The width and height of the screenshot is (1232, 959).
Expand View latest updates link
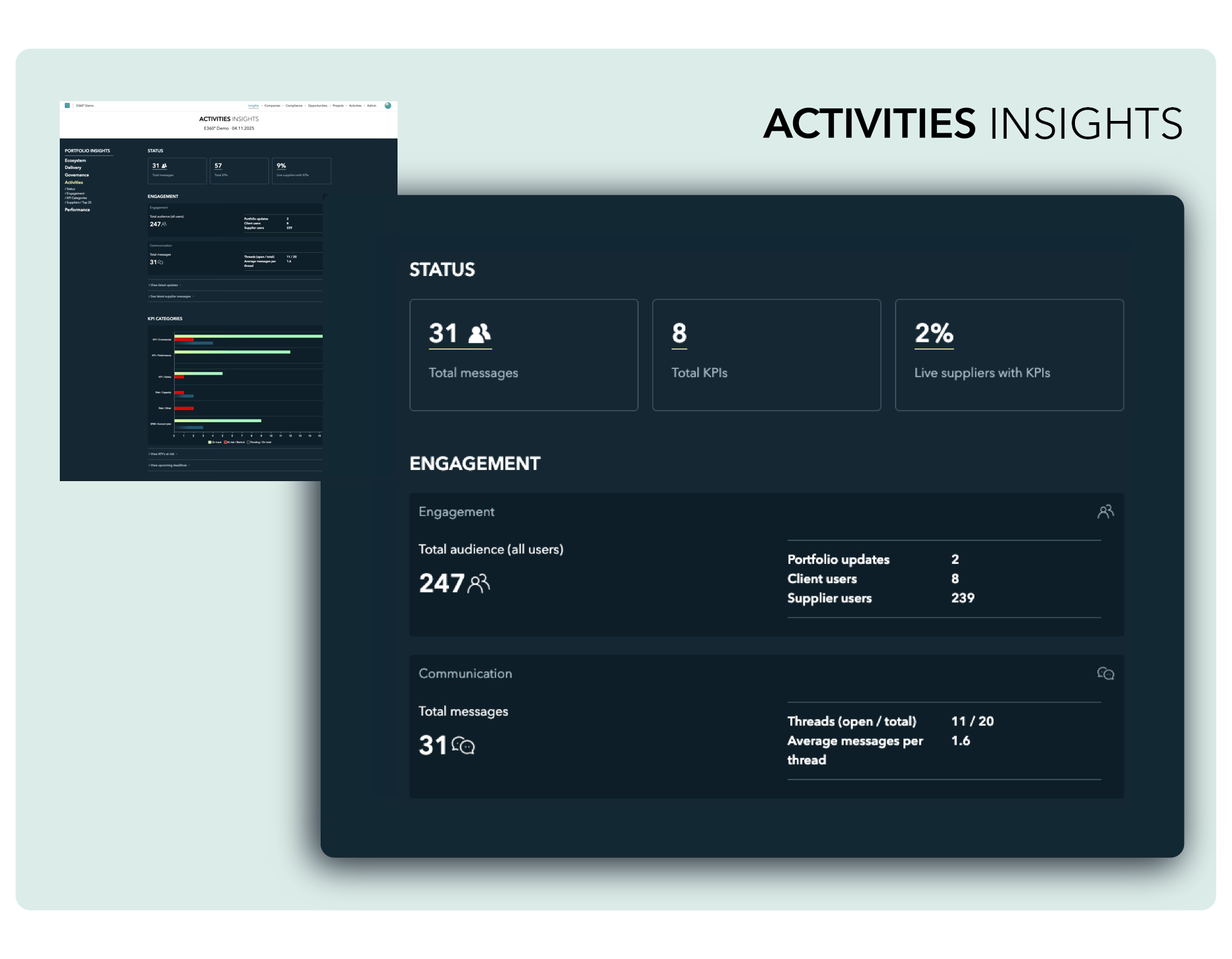[x=164, y=285]
